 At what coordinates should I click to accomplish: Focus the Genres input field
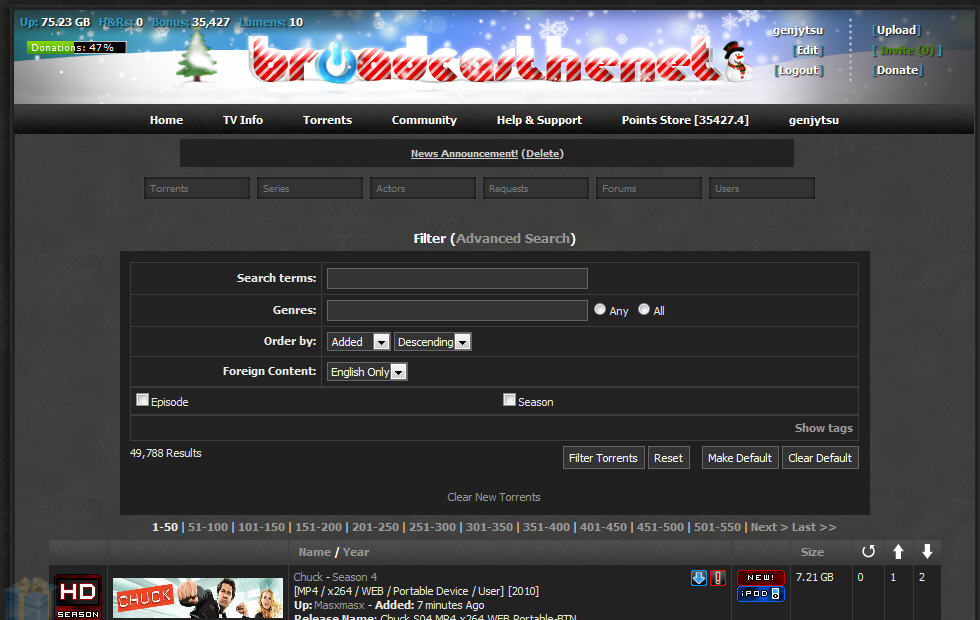(x=457, y=310)
